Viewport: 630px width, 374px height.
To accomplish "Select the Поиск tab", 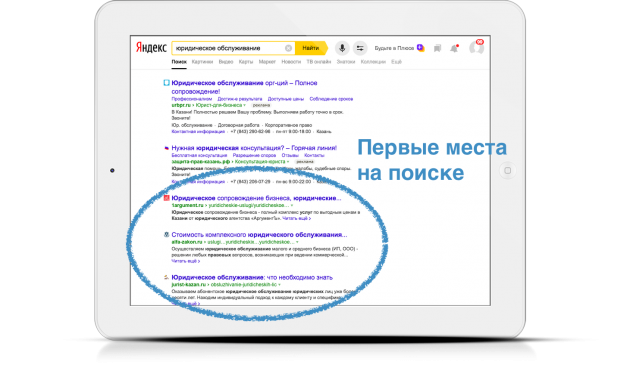I will (x=179, y=62).
